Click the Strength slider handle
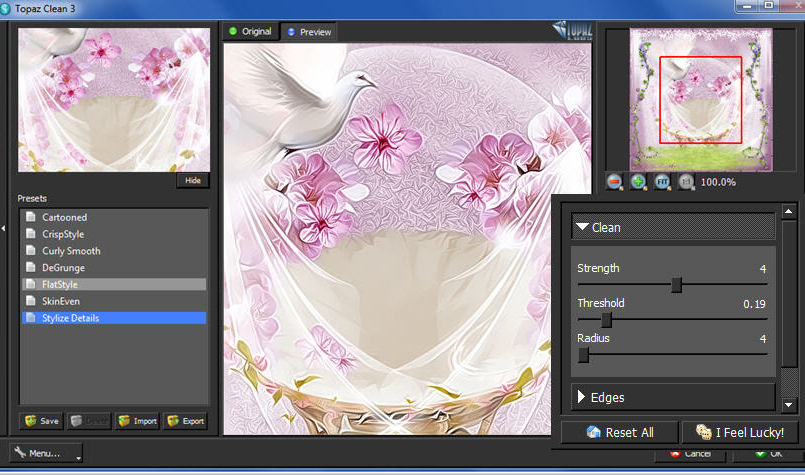 (677, 284)
